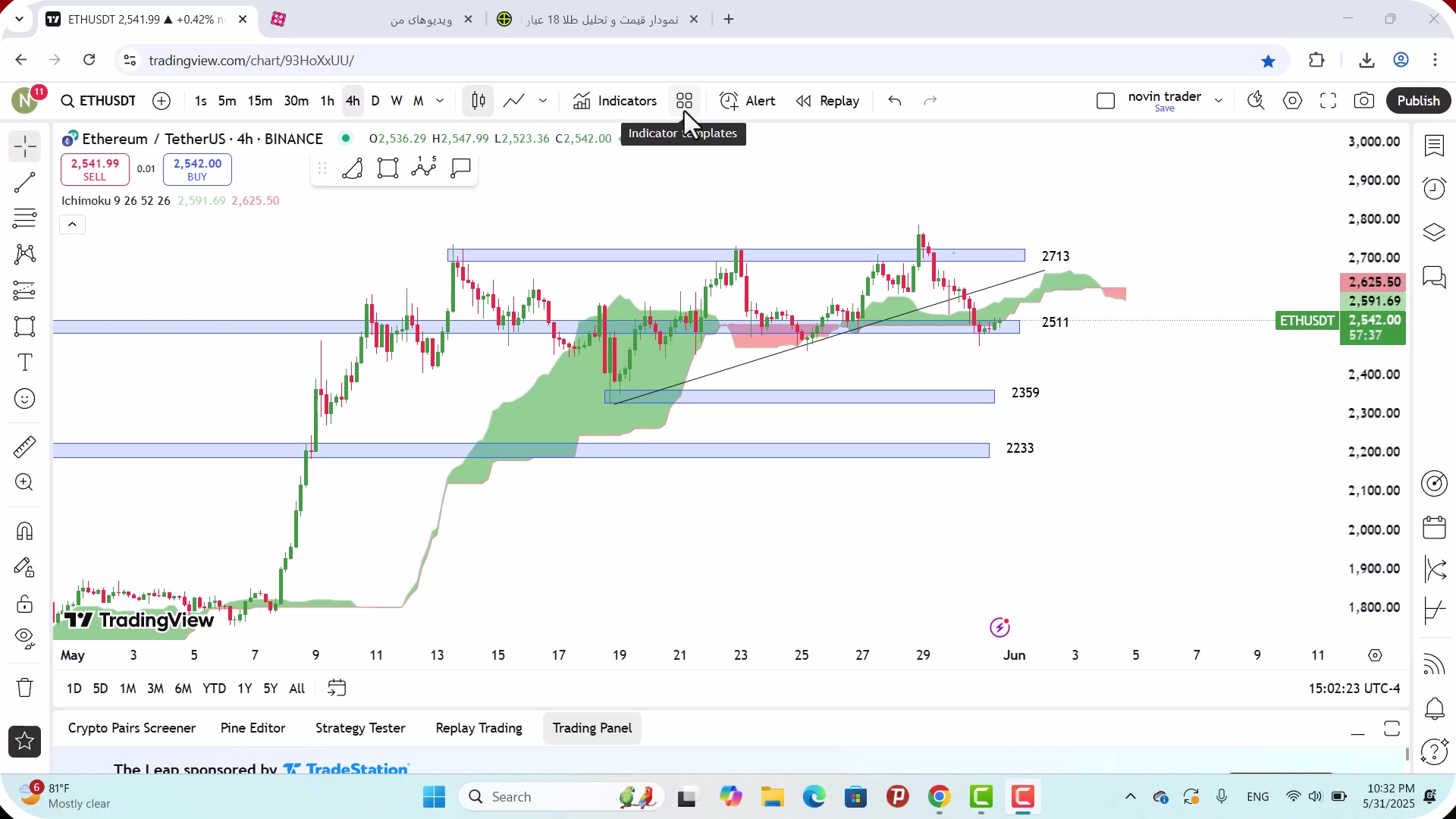Open the favorites star toolbar button
The height and width of the screenshot is (819, 1456).
point(24,742)
